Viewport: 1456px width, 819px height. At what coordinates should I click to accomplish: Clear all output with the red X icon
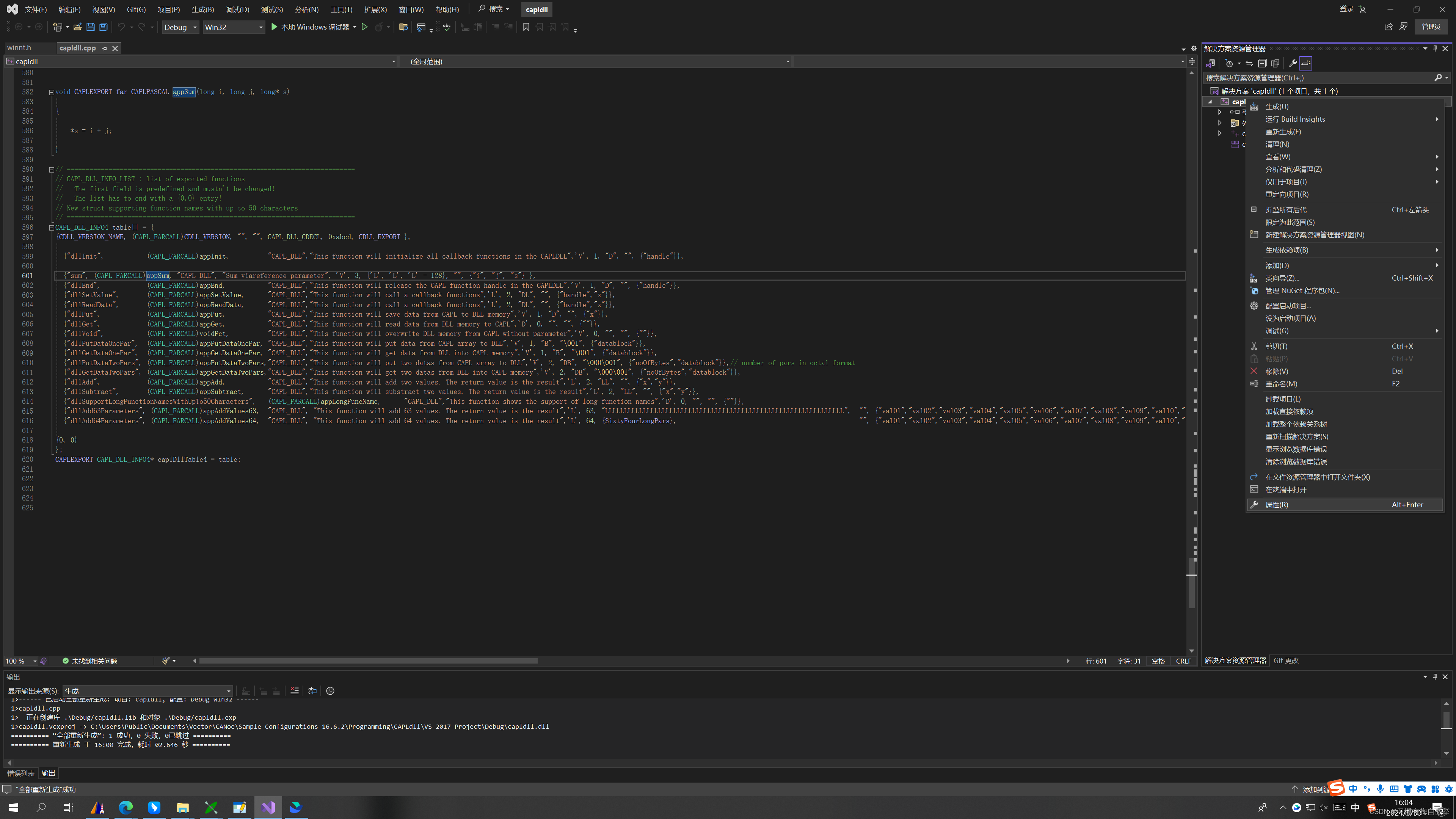click(x=295, y=691)
